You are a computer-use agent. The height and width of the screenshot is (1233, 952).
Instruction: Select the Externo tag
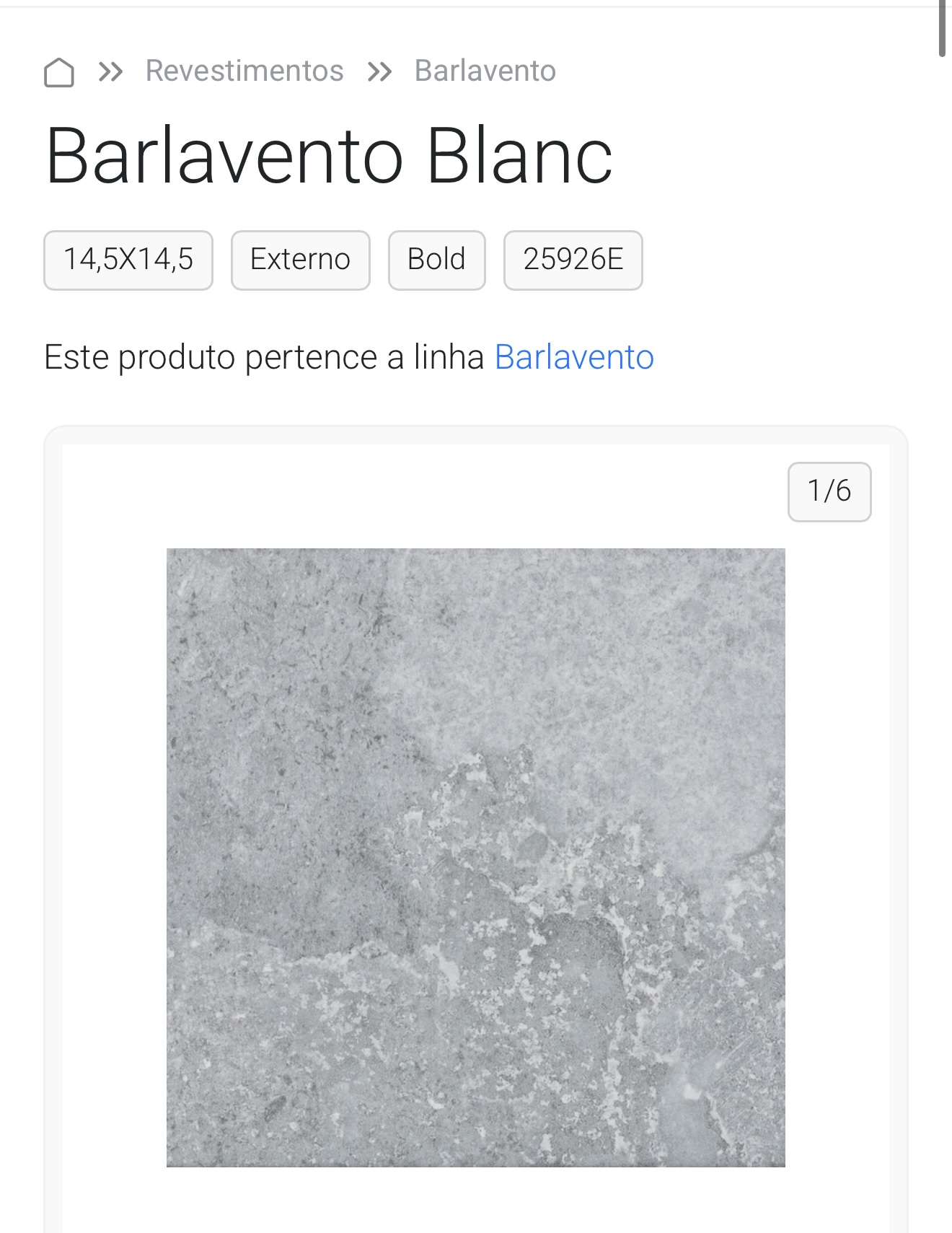[x=300, y=260]
